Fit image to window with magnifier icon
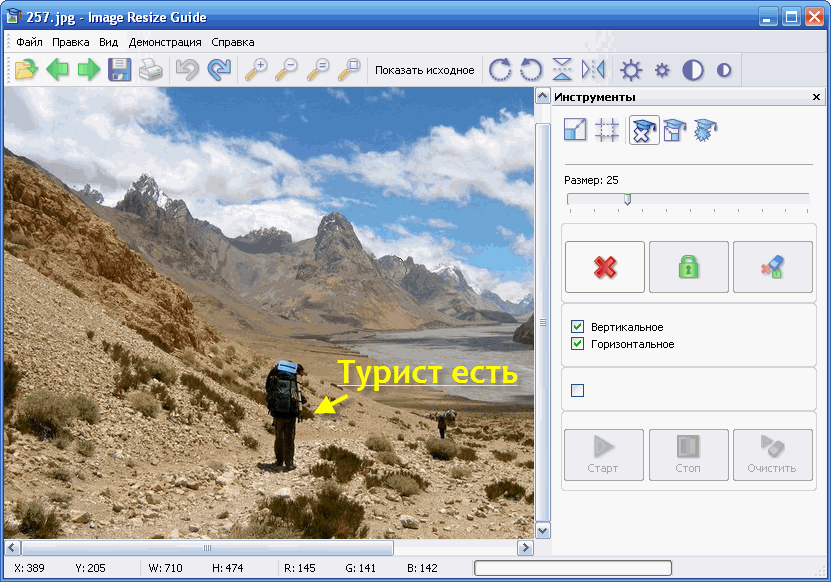831x582 pixels. 349,70
